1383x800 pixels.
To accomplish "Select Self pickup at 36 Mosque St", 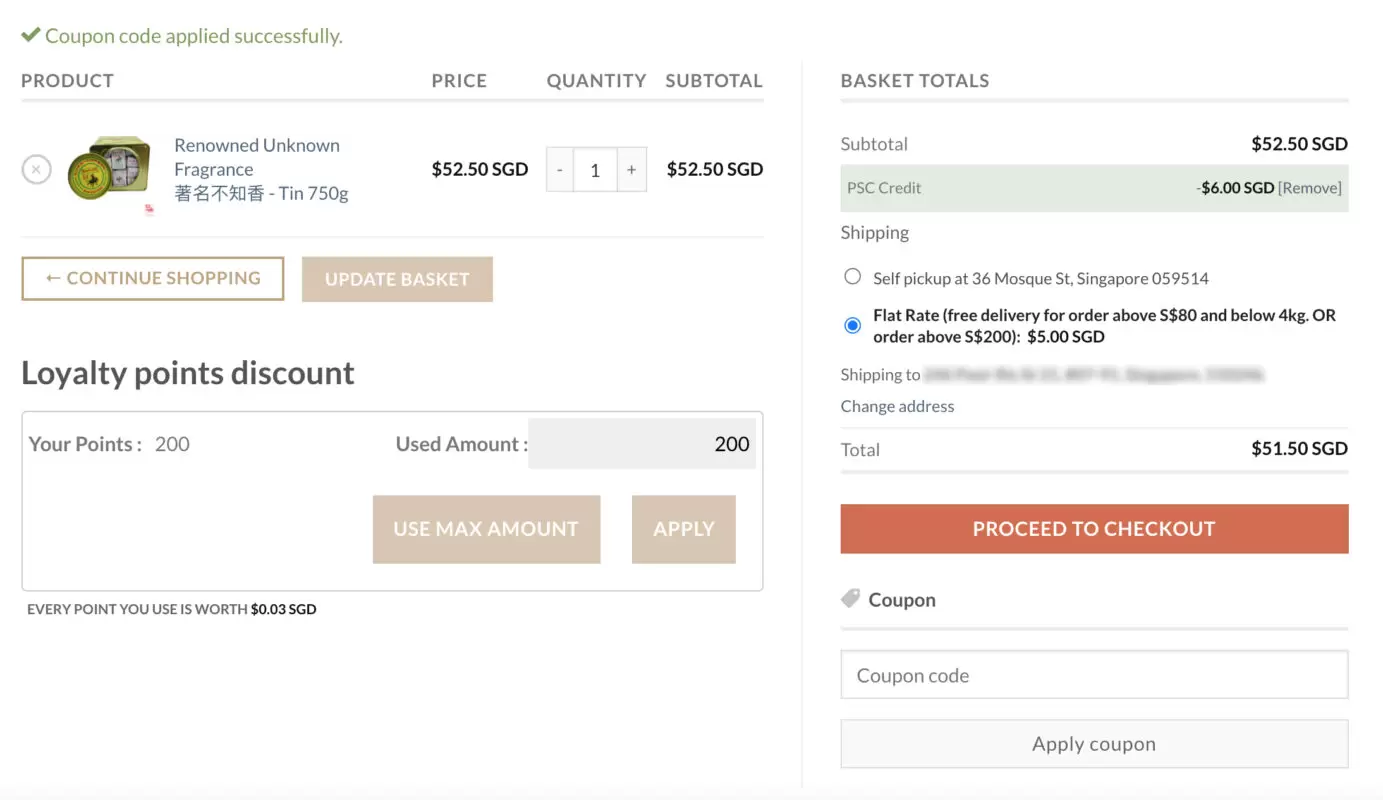I will tap(852, 277).
